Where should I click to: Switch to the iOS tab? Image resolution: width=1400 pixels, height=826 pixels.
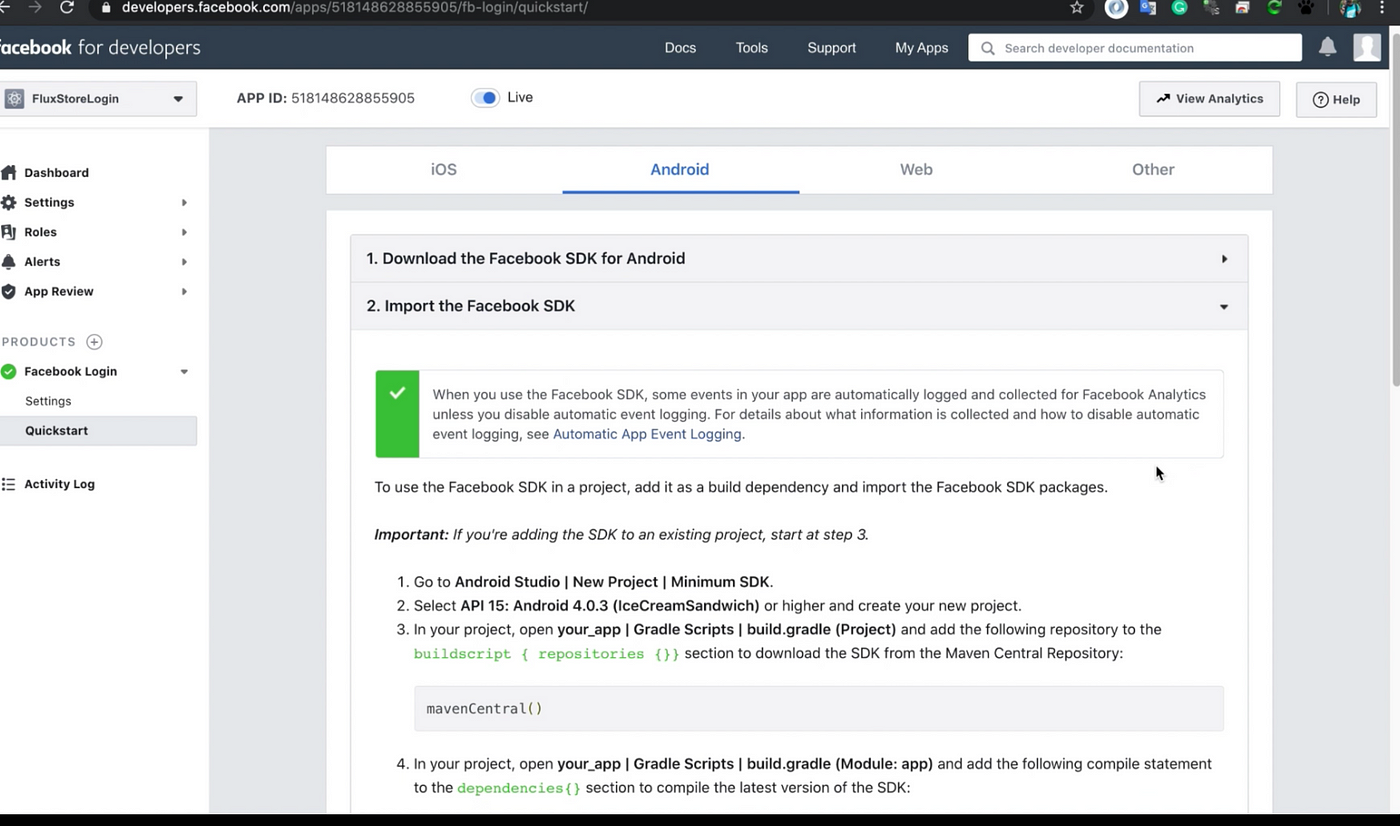444,170
